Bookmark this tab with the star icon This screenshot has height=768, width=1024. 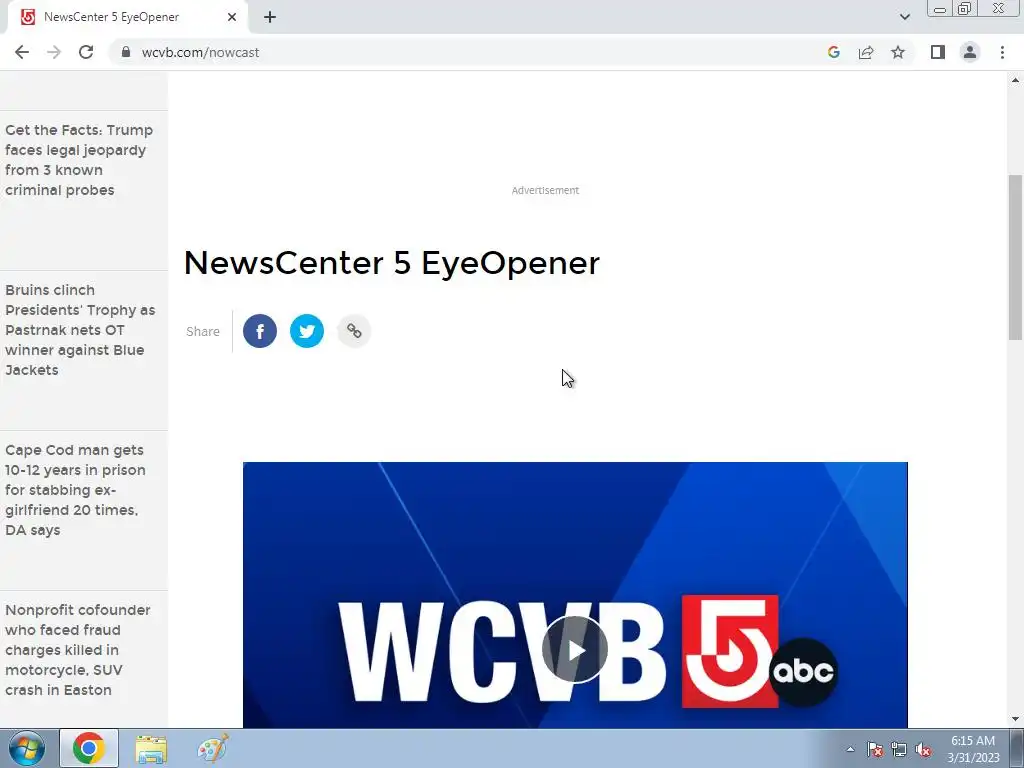tap(898, 52)
